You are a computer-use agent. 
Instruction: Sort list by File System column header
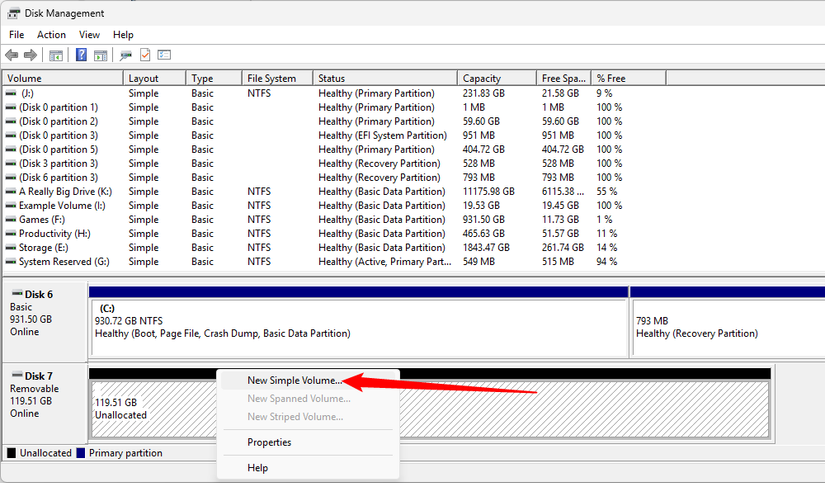(x=272, y=78)
